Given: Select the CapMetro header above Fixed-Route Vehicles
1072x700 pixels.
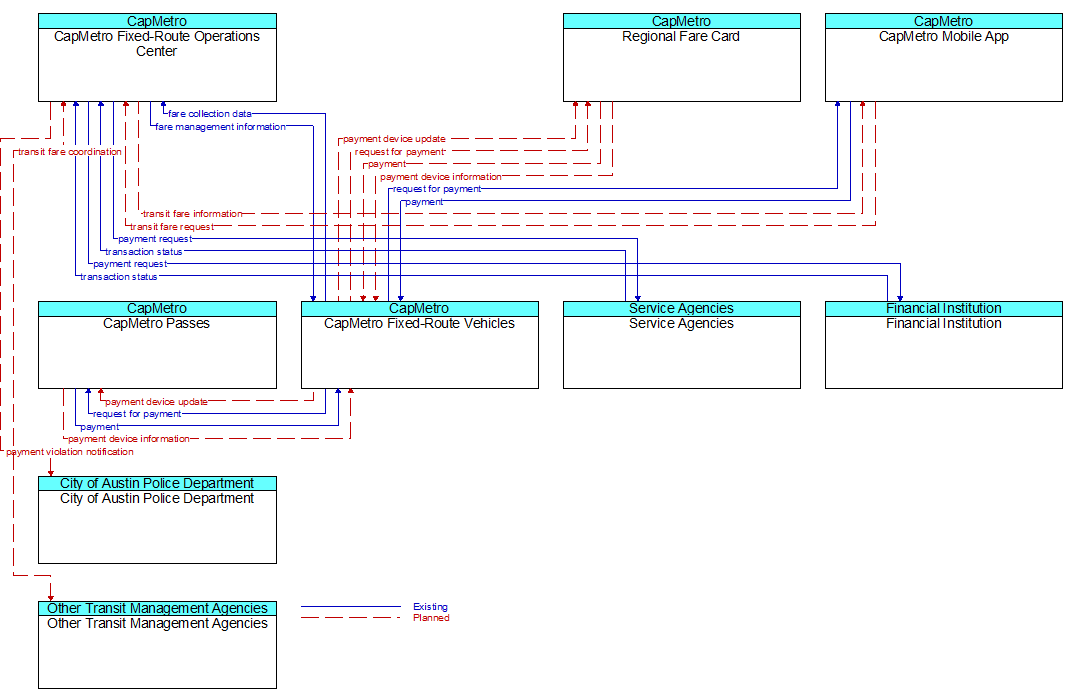Looking at the screenshot, I should click(x=420, y=309).
